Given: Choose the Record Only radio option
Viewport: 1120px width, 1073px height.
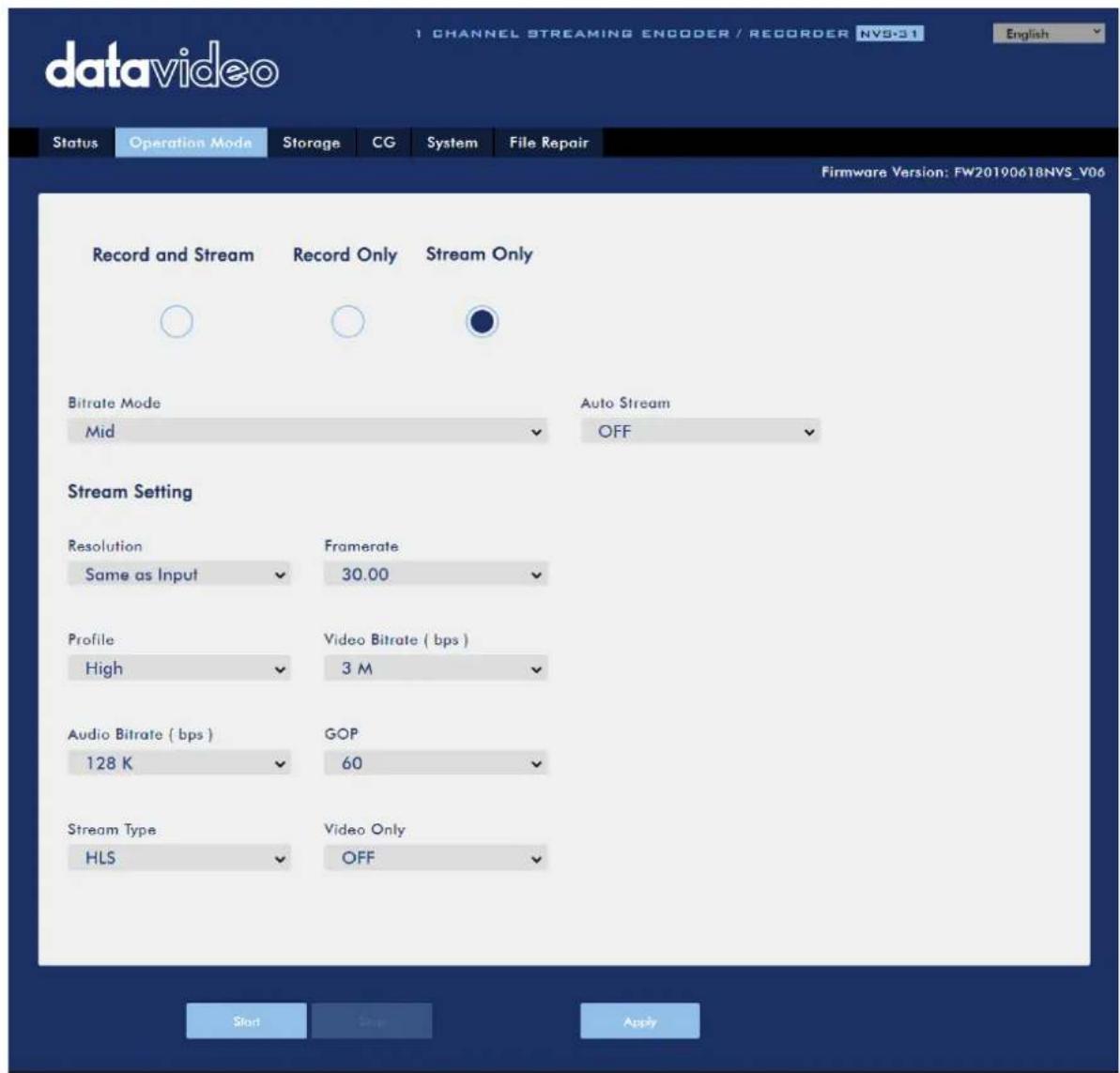Looking at the screenshot, I should [348, 321].
